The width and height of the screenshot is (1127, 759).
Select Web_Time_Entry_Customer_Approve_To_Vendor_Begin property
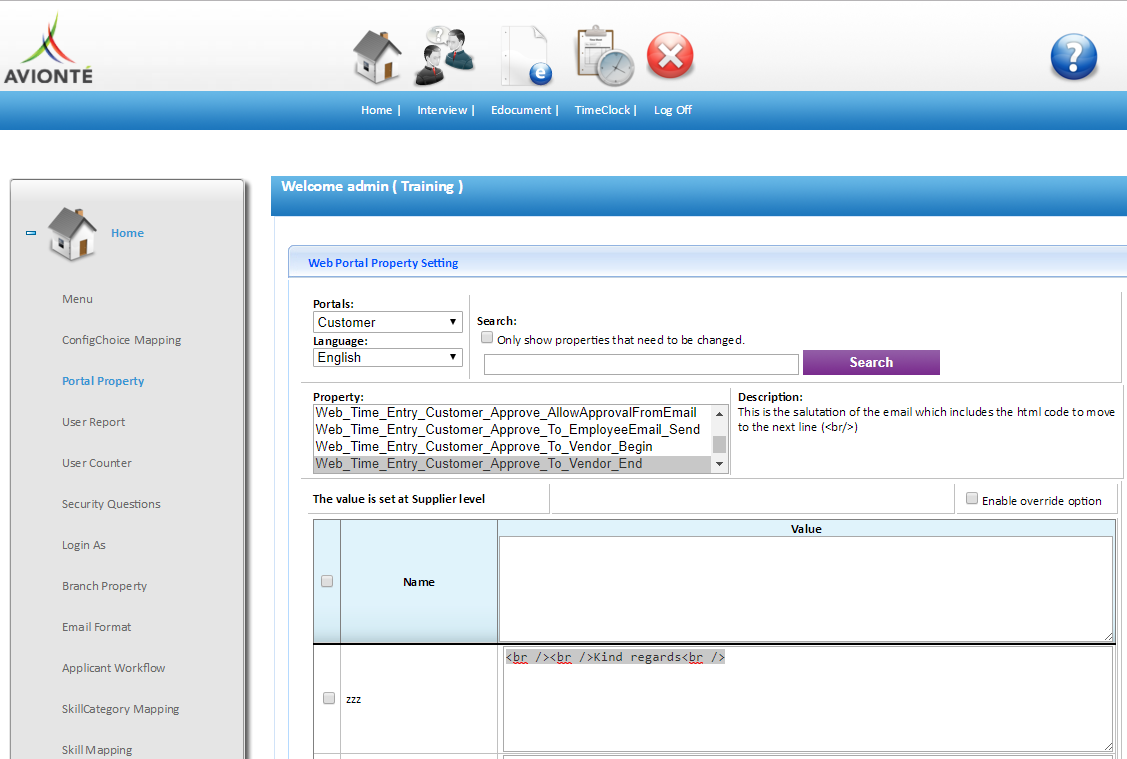pyautogui.click(x=512, y=447)
